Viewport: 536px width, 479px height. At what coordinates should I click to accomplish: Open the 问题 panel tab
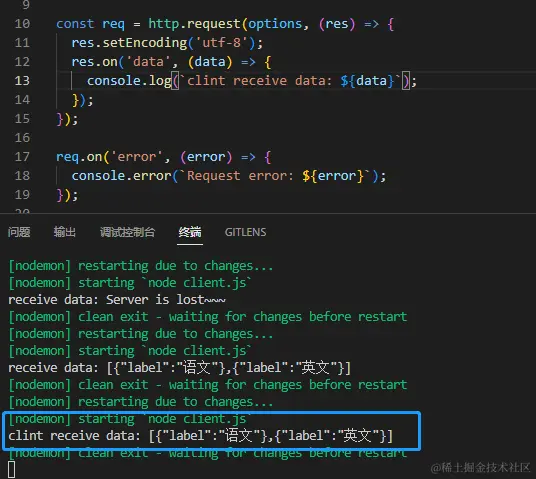(19, 232)
